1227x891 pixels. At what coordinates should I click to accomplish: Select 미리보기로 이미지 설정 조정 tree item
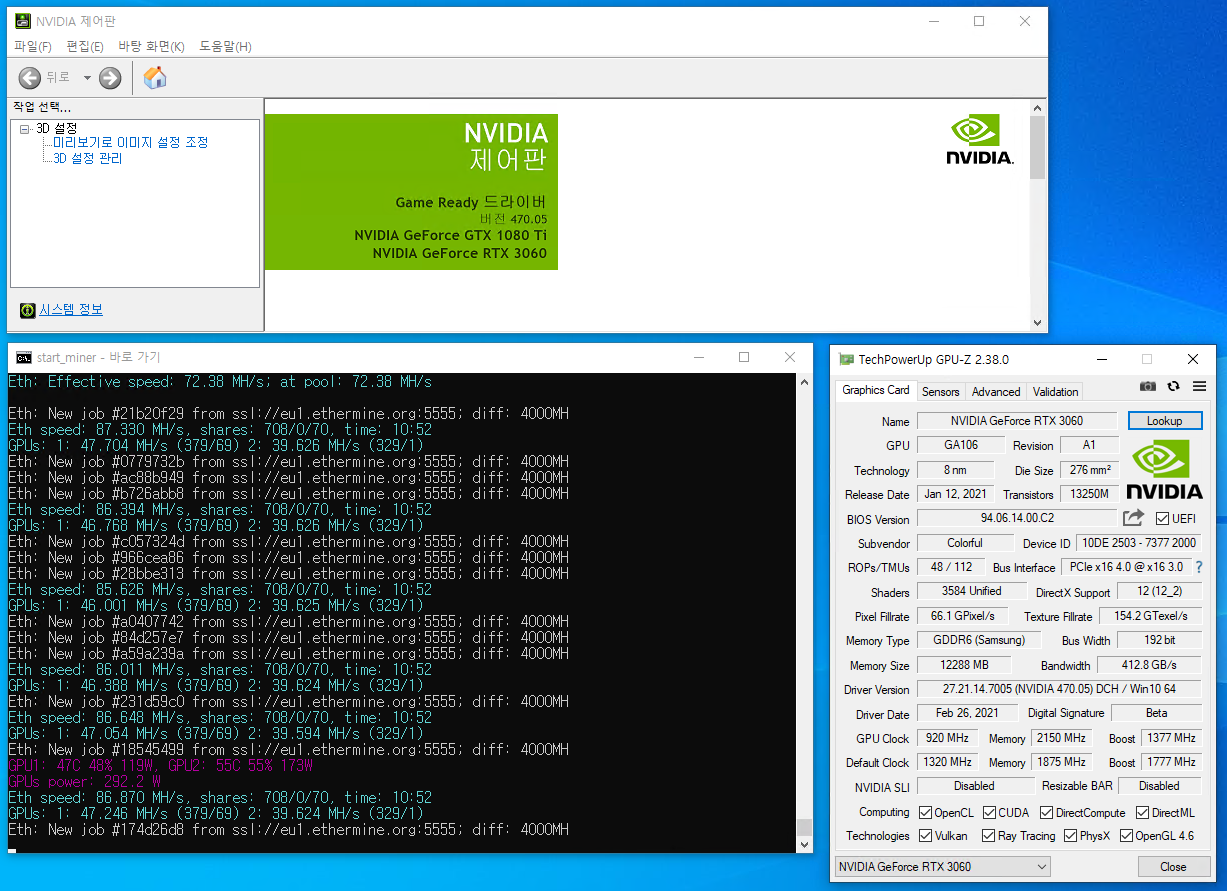tap(131, 143)
